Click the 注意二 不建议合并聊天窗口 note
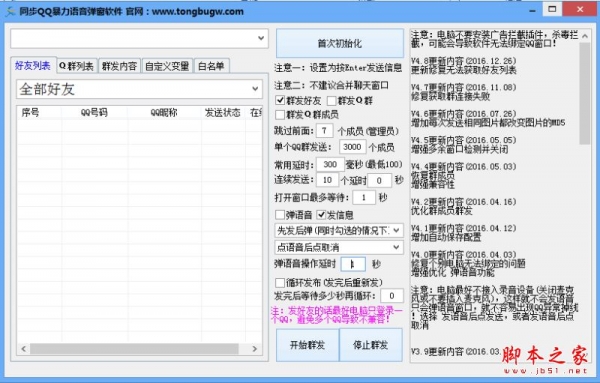 coord(331,85)
